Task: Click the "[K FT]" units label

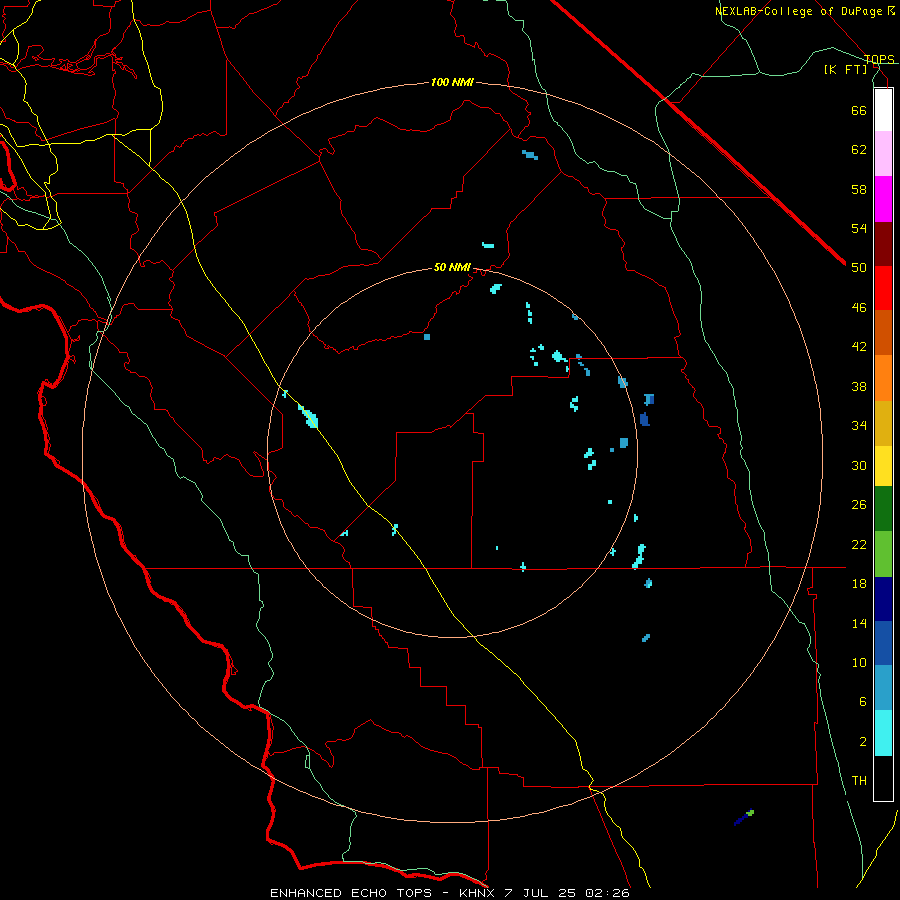Action: click(x=845, y=69)
